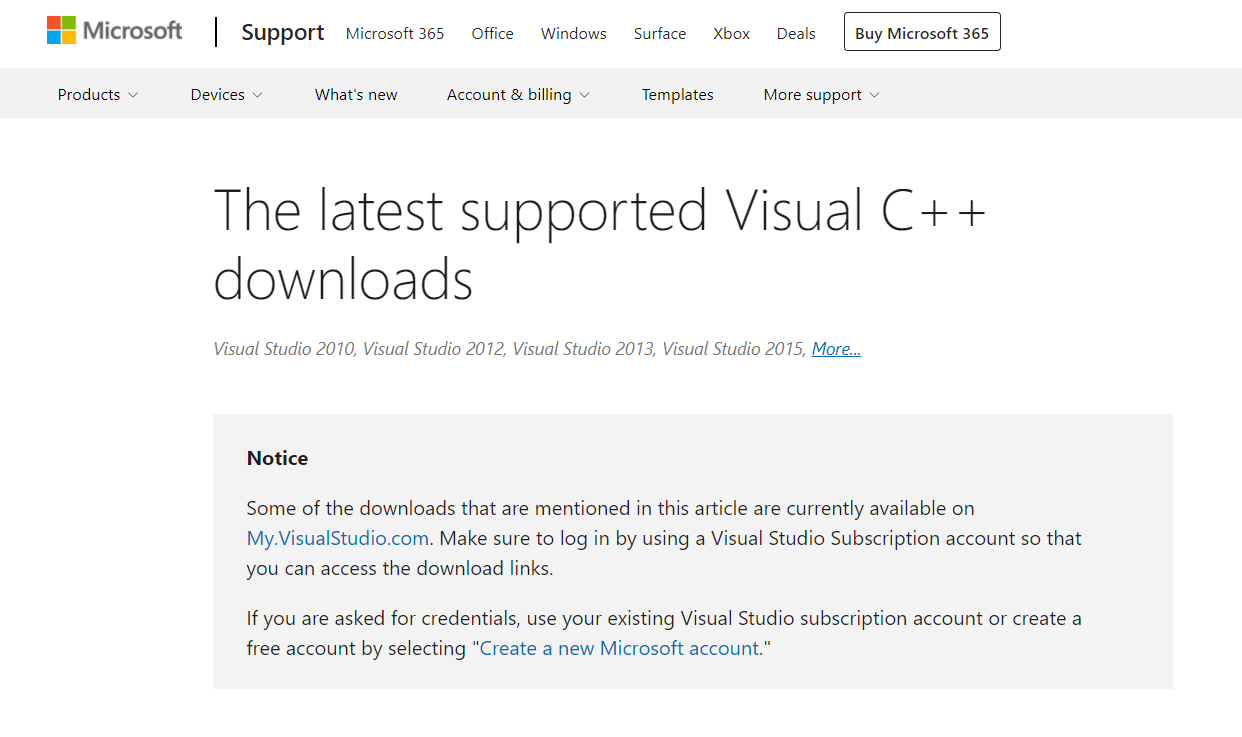Select Xbox in the top navigation

[x=732, y=33]
